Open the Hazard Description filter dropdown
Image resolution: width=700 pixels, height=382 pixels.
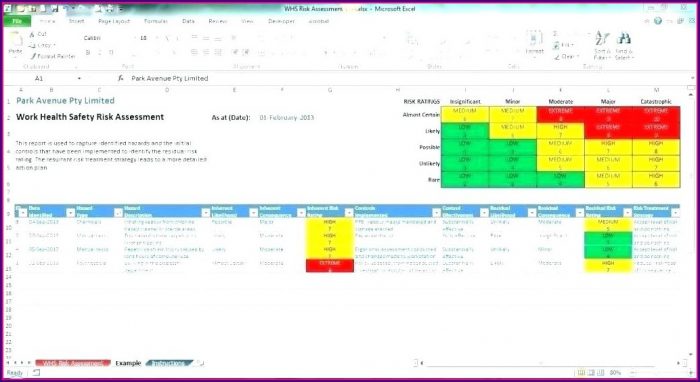tap(205, 213)
